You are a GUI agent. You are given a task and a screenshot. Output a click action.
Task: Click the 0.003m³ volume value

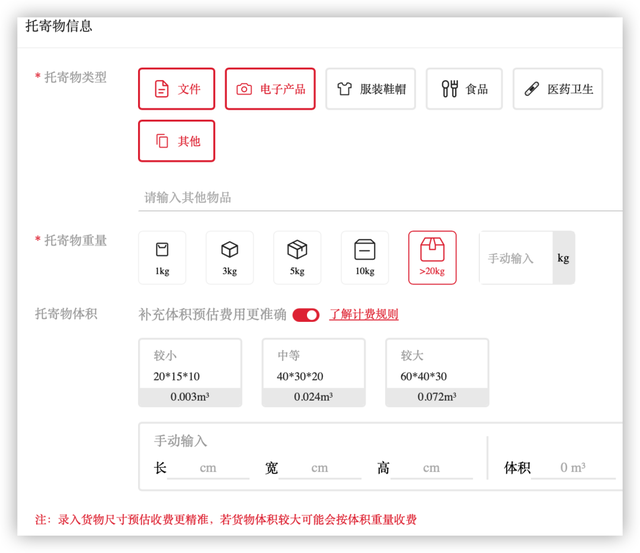click(x=190, y=397)
